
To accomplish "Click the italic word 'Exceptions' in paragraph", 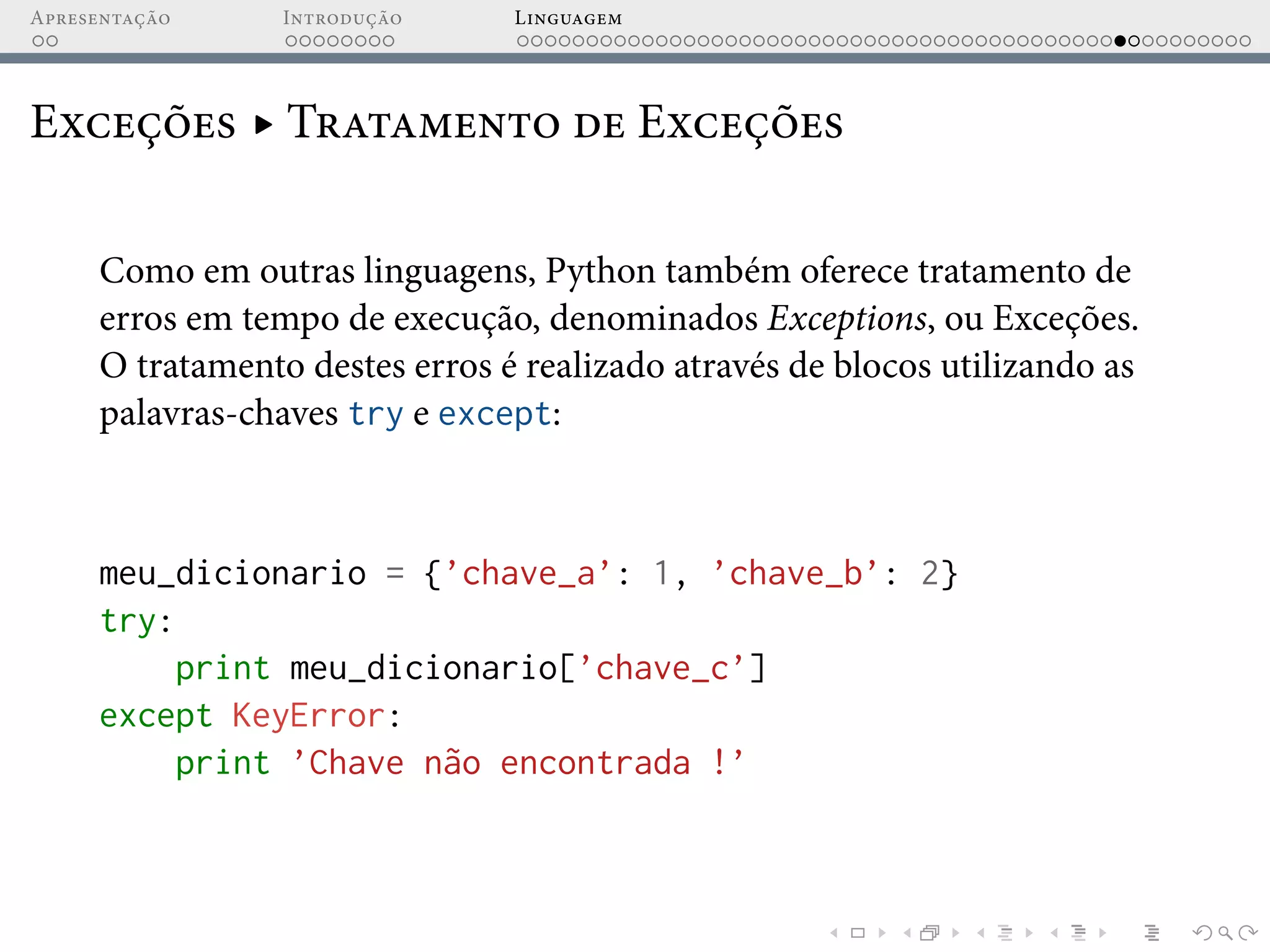I will (x=847, y=319).
